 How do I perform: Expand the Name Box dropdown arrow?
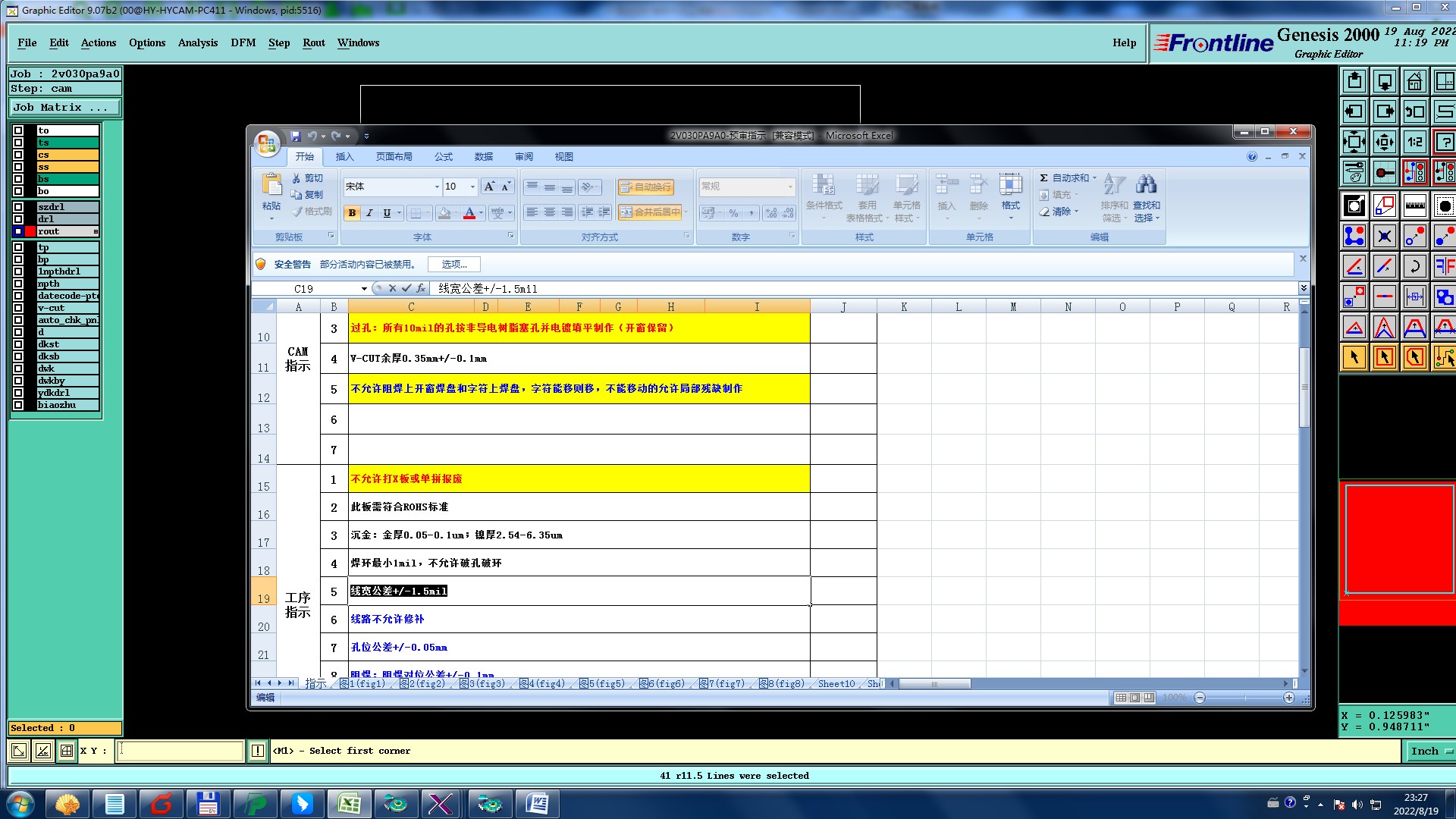click(x=364, y=289)
